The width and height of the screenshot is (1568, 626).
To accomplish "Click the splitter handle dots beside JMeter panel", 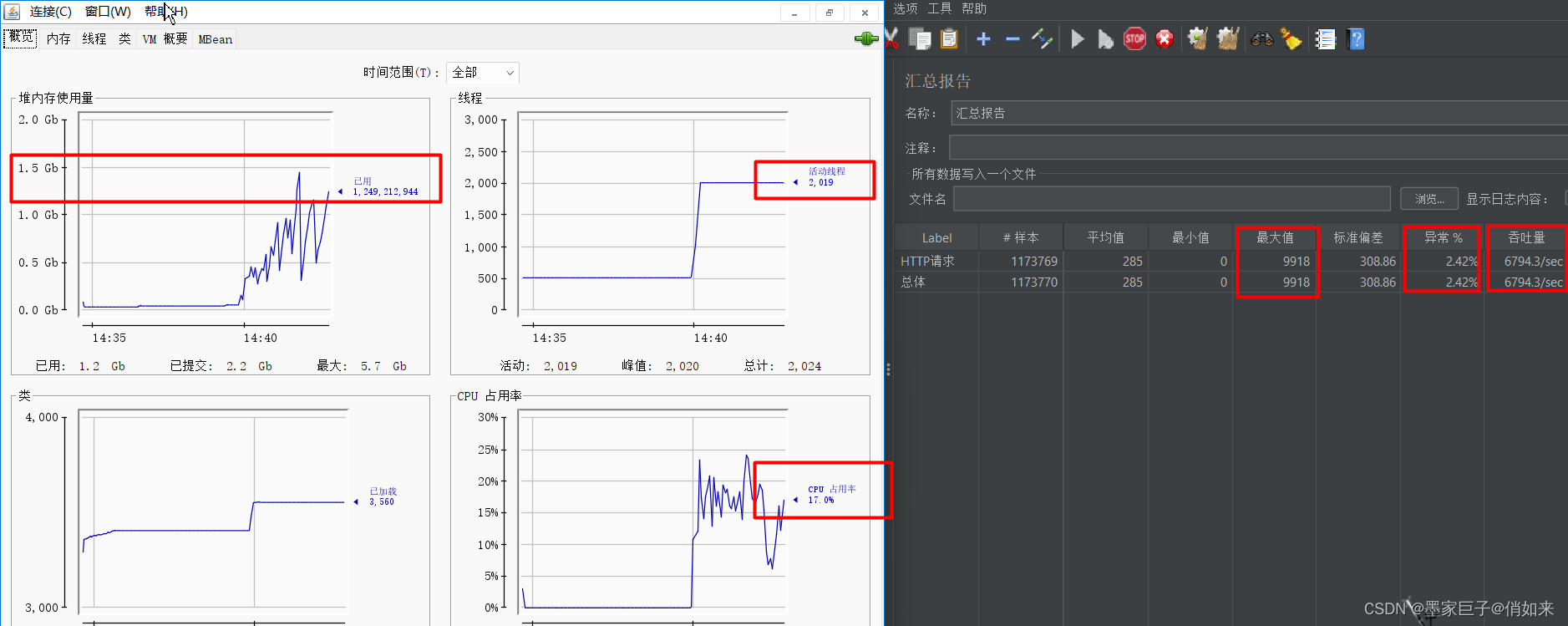I will pos(888,369).
